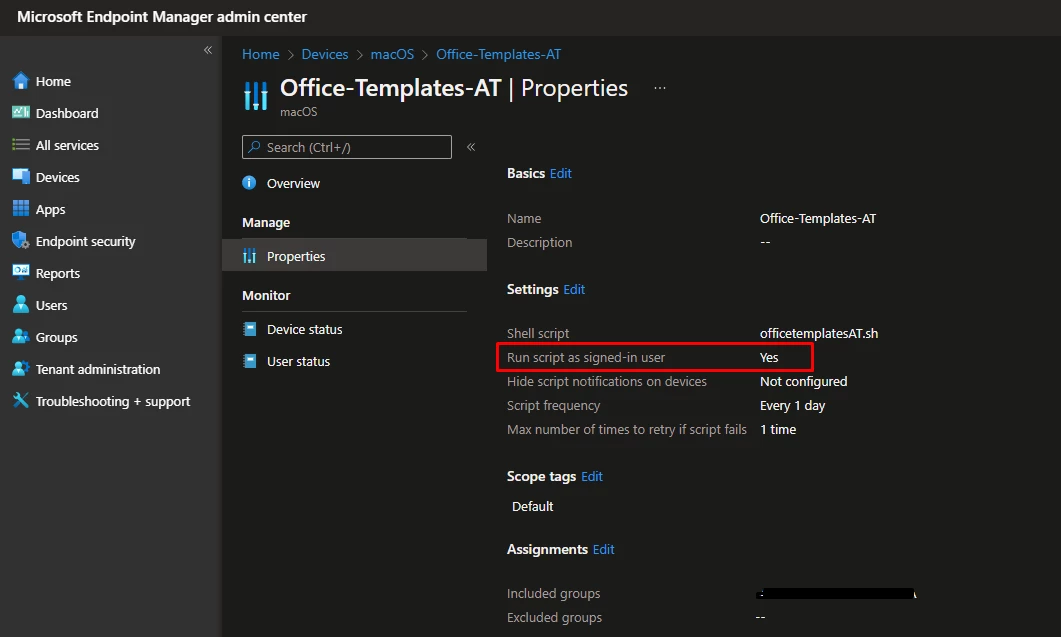Click the Default scope tag
1061x637 pixels.
tap(533, 506)
